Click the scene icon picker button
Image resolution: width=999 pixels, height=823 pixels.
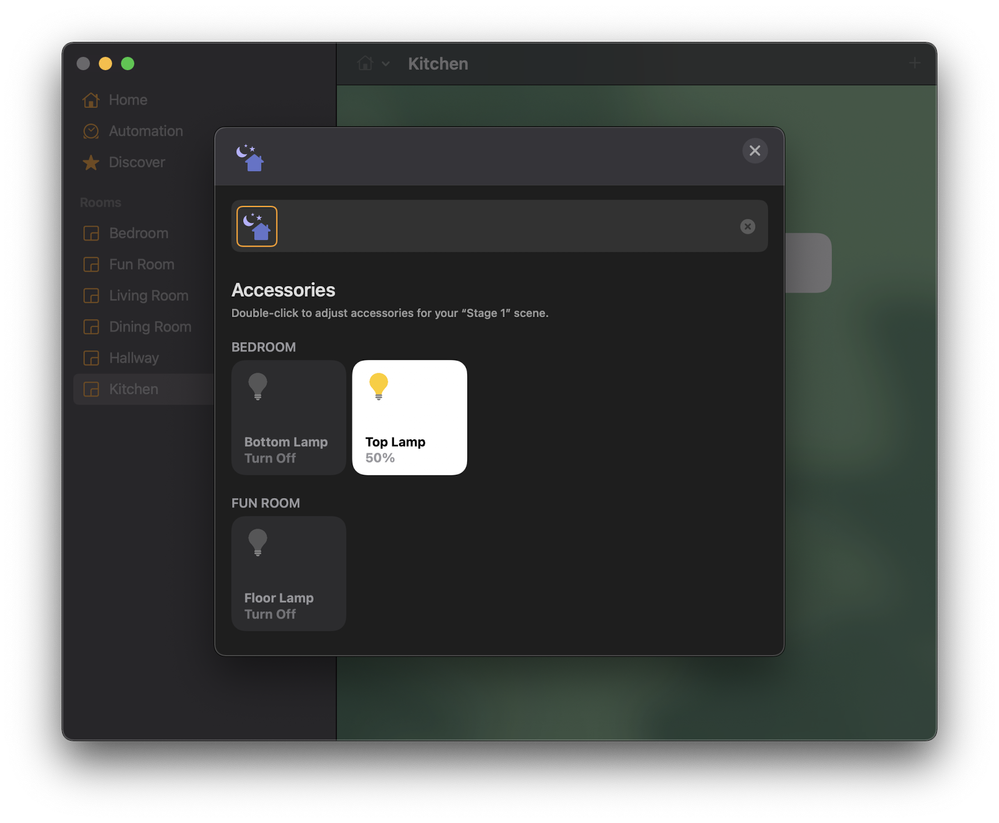(x=257, y=226)
